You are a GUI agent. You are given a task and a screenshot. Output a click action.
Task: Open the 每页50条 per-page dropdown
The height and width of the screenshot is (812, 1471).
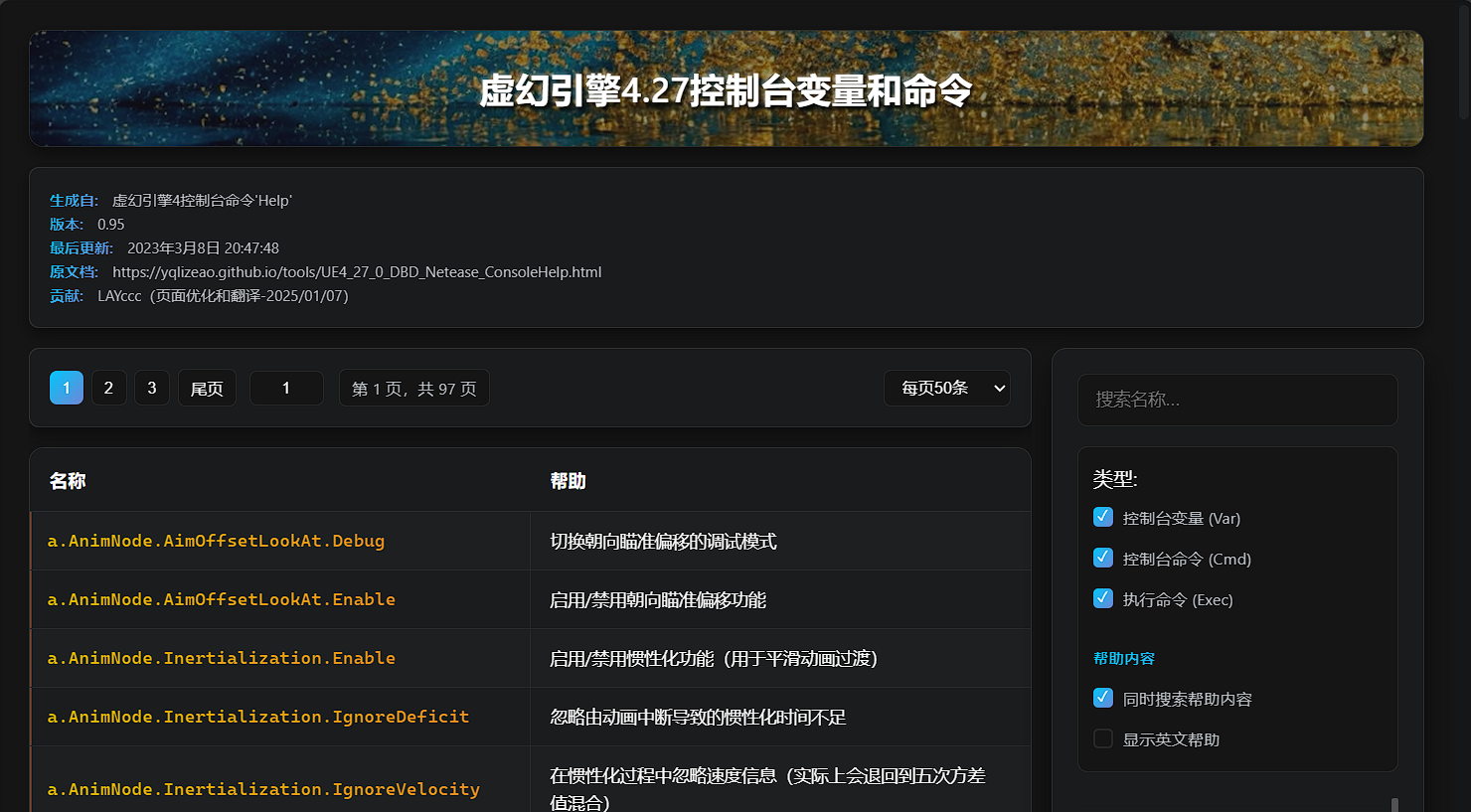tap(945, 388)
